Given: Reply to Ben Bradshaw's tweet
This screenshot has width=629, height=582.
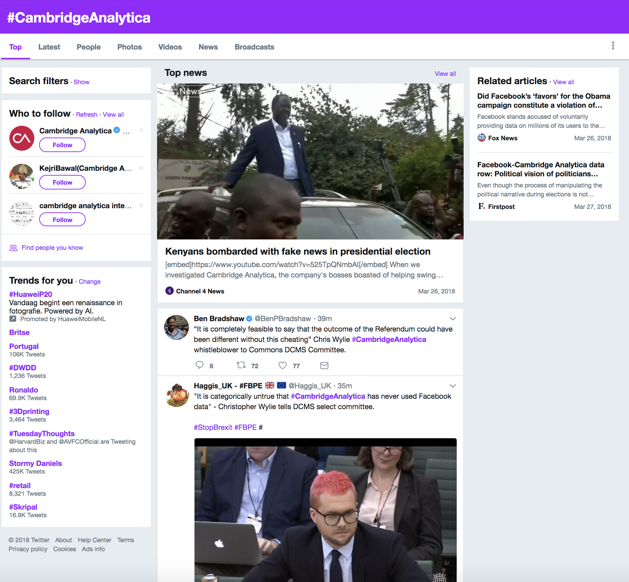Looking at the screenshot, I should [x=199, y=365].
